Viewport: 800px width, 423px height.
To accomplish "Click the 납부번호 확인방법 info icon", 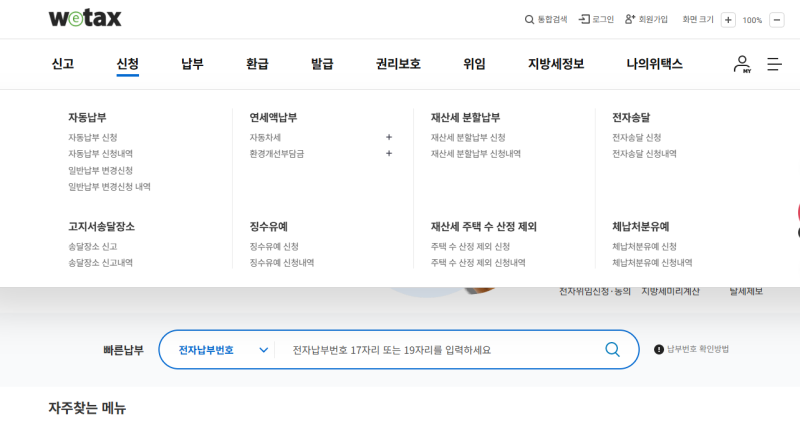I will point(659,350).
